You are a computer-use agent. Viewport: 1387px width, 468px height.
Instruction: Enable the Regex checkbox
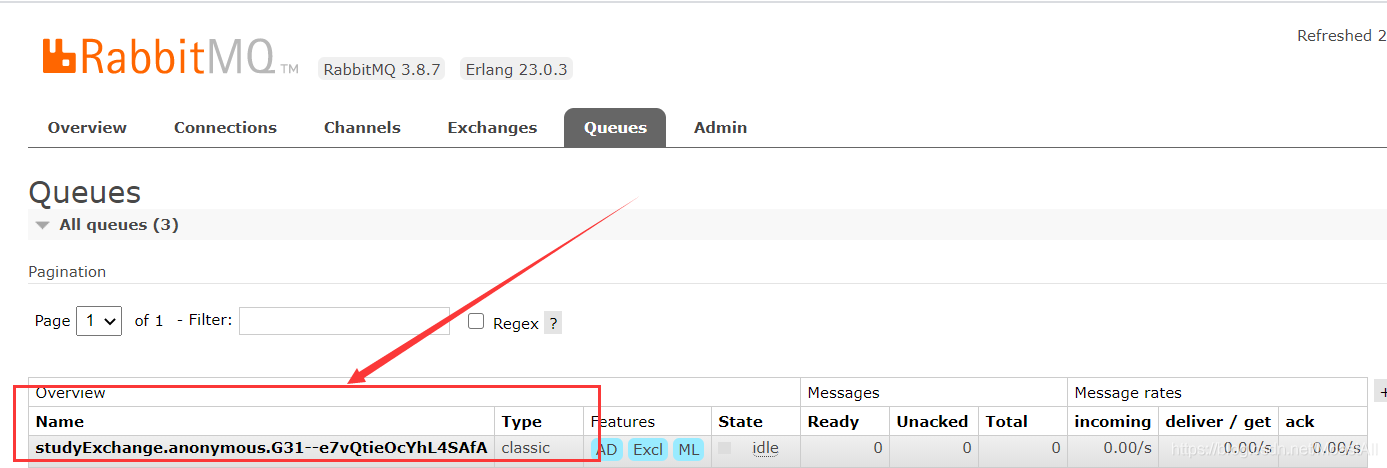476,321
